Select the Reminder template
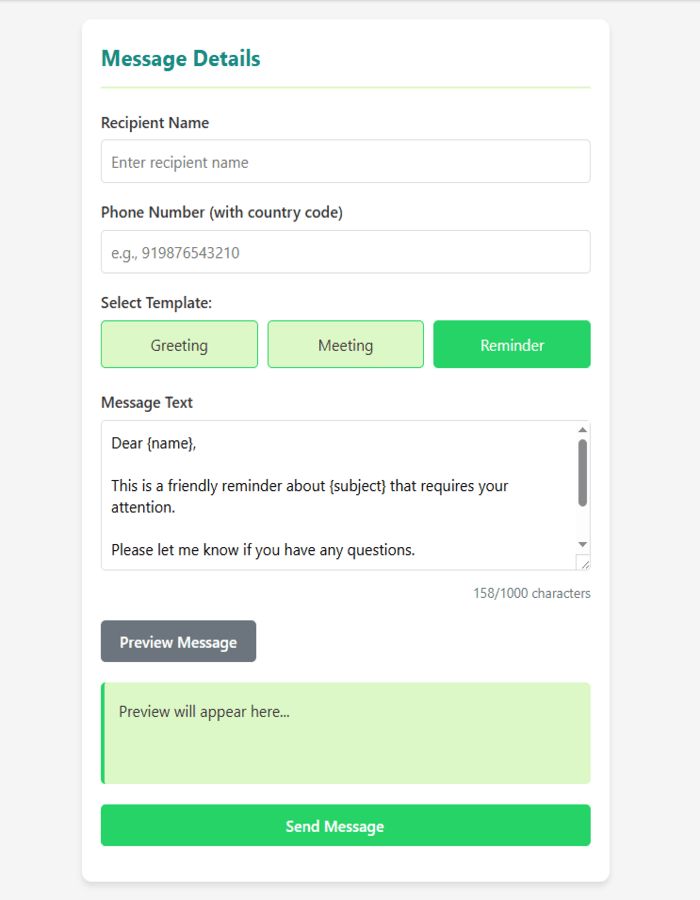The height and width of the screenshot is (900, 700). click(x=511, y=345)
